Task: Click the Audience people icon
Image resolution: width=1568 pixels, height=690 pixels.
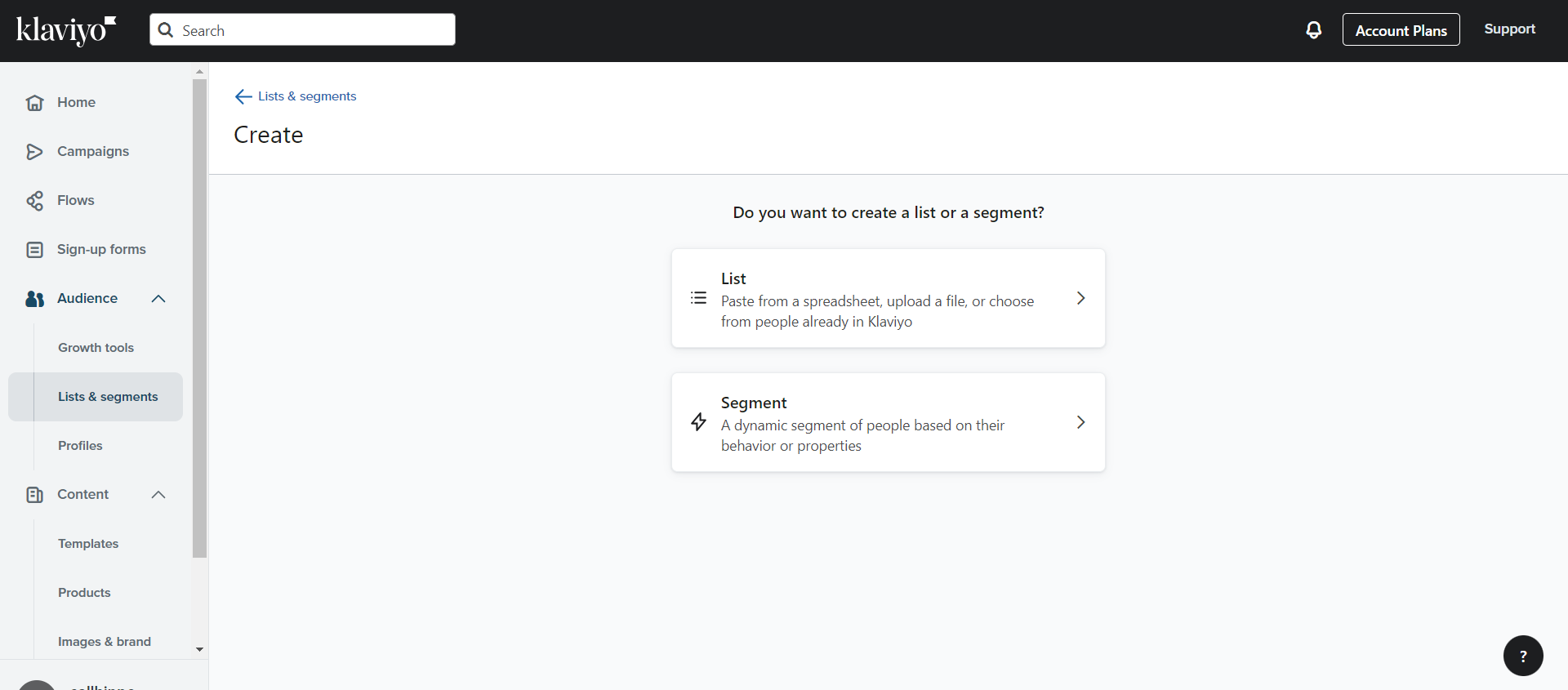Action: [34, 298]
